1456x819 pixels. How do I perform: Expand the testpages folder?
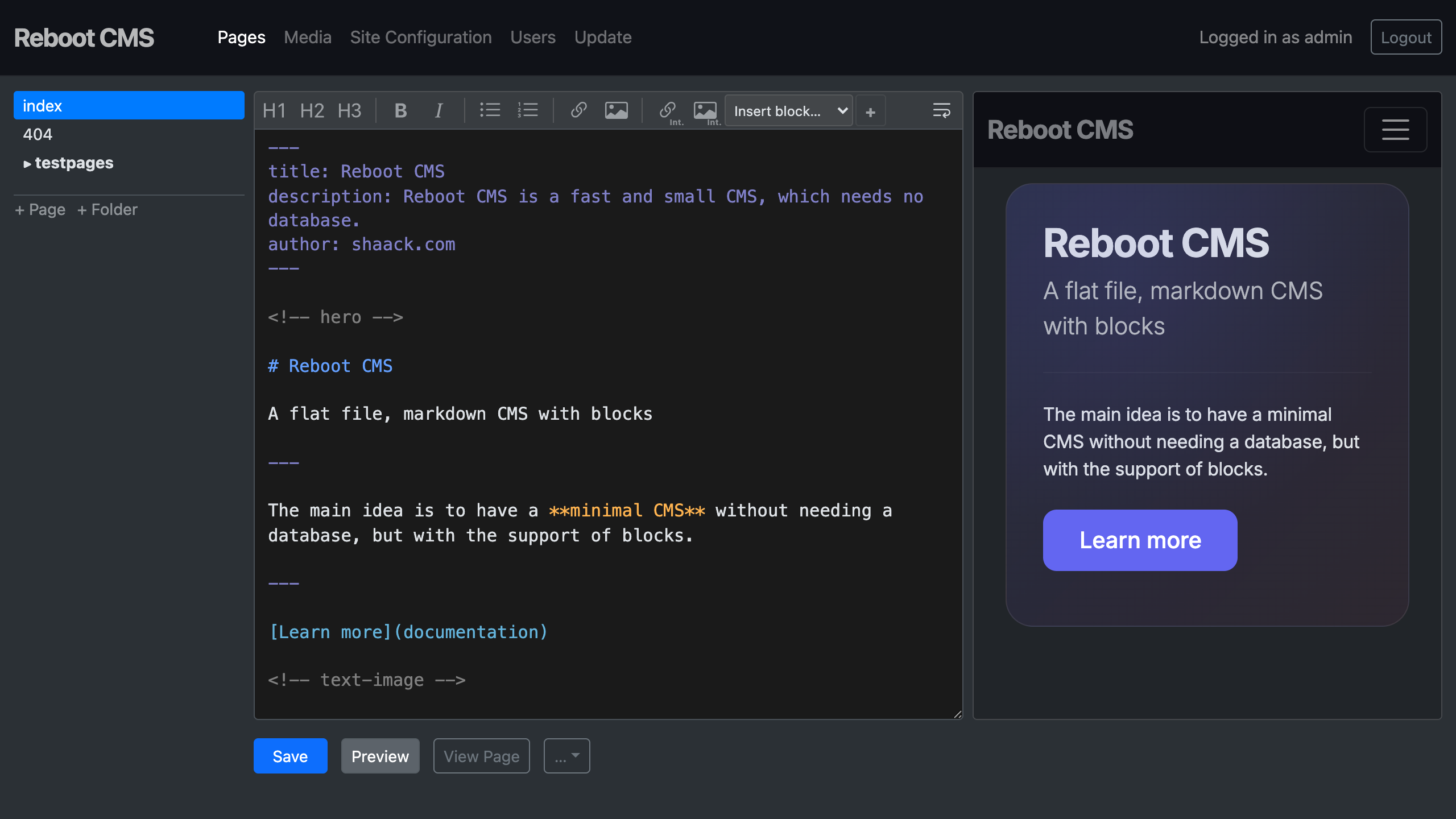coord(68,163)
